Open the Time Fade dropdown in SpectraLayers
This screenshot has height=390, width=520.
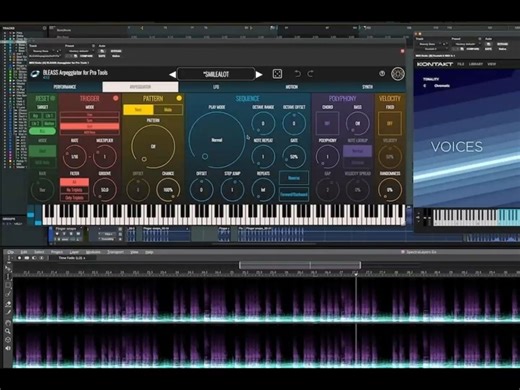pyautogui.click(x=72, y=258)
